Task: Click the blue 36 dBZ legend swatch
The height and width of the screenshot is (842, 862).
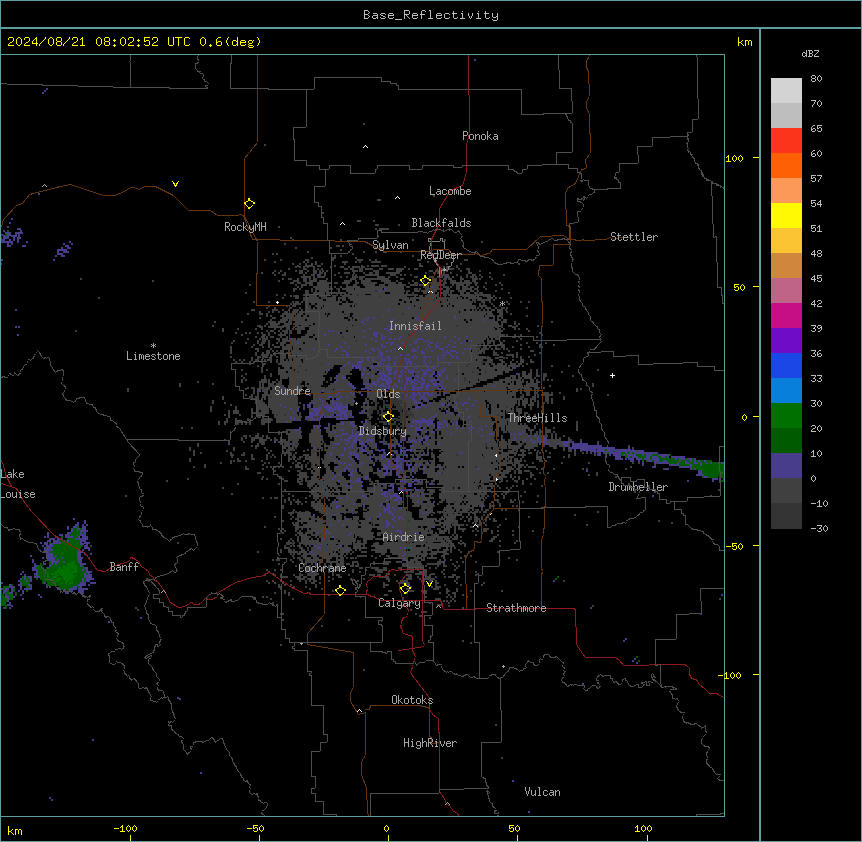Action: coord(786,365)
